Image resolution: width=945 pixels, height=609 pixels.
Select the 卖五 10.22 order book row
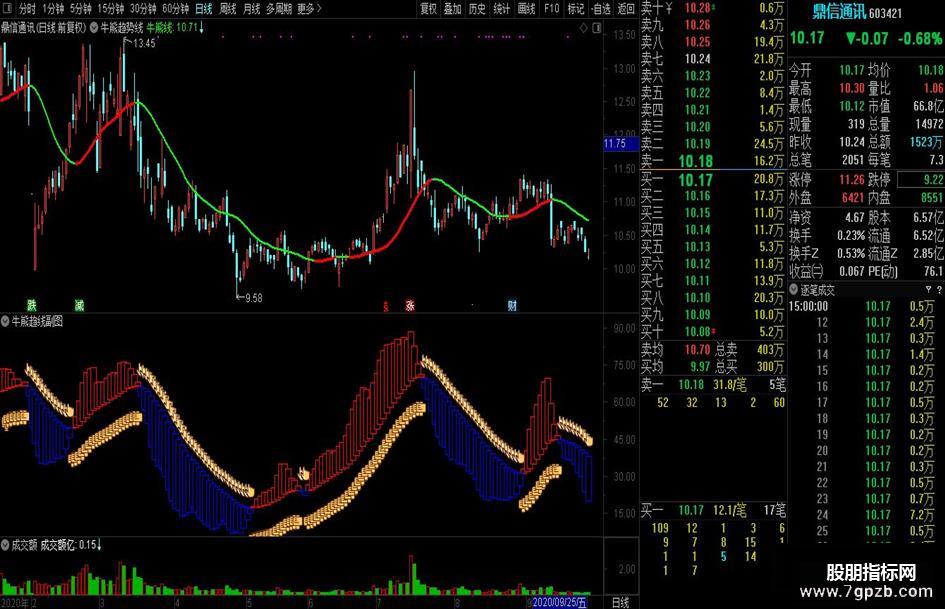tap(713, 93)
